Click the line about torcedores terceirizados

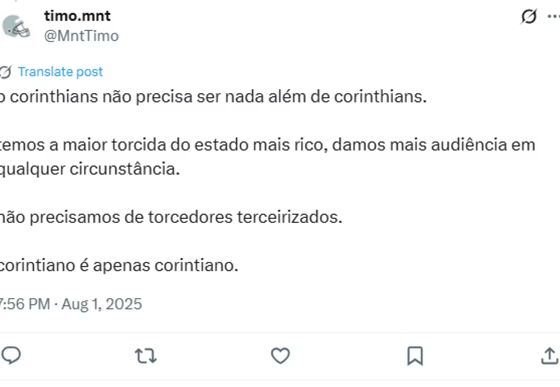point(171,217)
